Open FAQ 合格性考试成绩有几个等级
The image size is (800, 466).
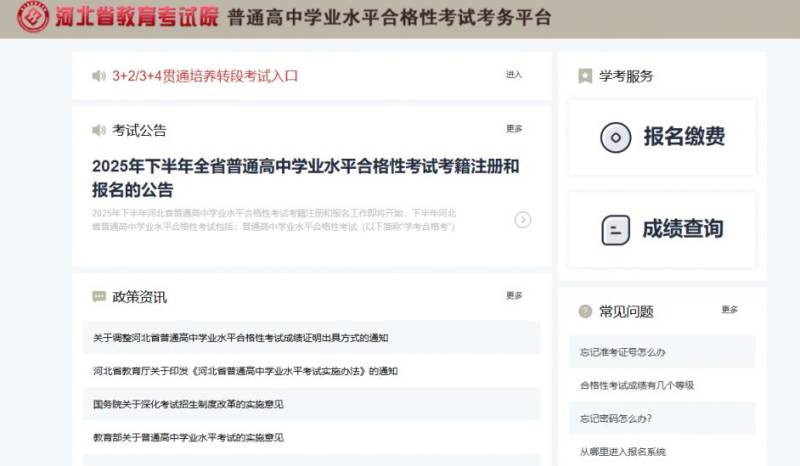pos(637,385)
